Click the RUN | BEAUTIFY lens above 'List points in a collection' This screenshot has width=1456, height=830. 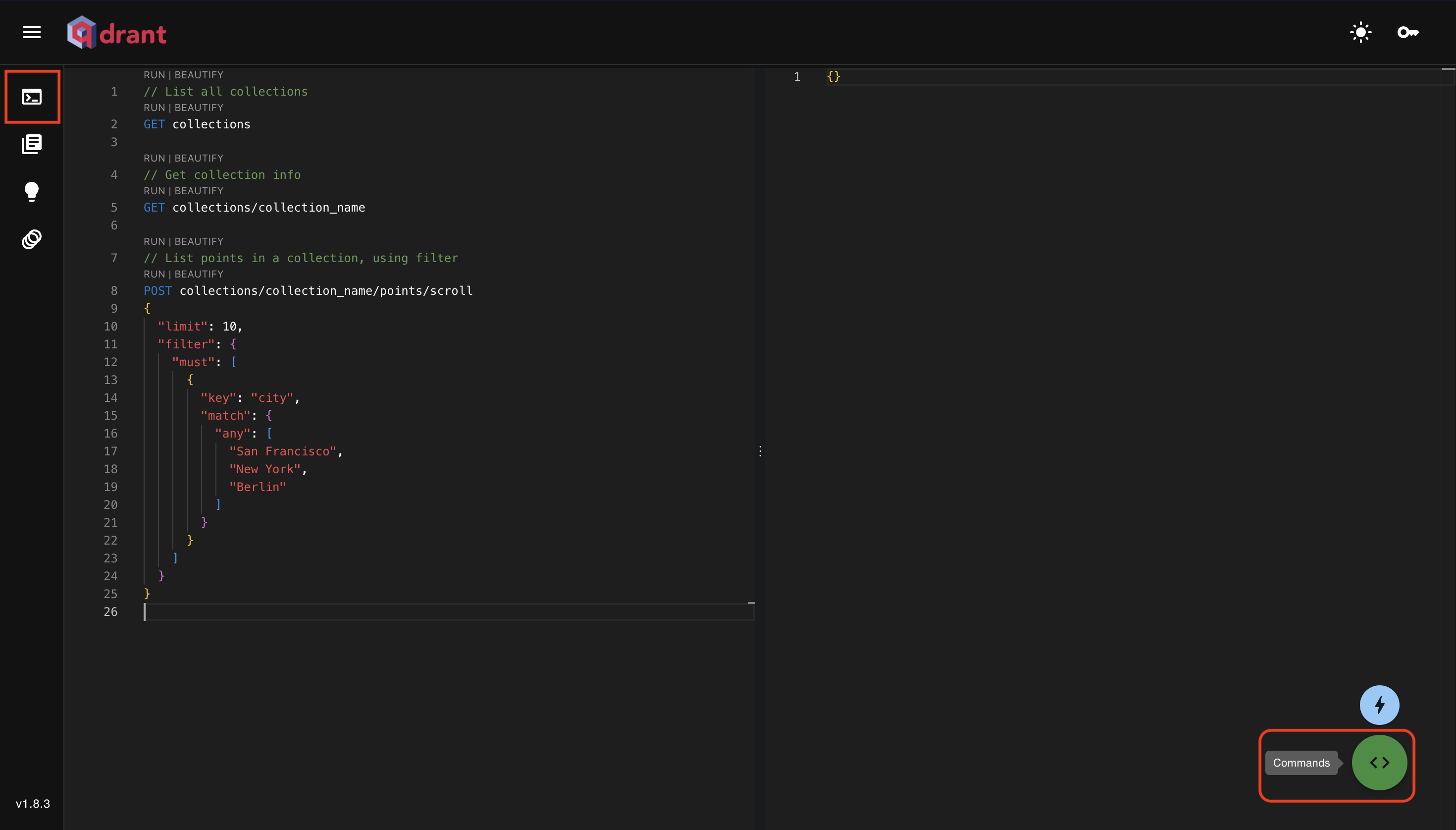pos(183,241)
